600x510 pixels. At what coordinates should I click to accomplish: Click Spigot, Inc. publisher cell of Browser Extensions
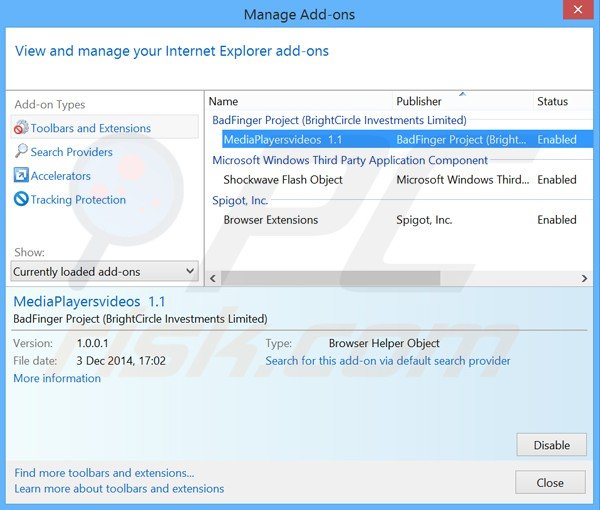pos(424,220)
